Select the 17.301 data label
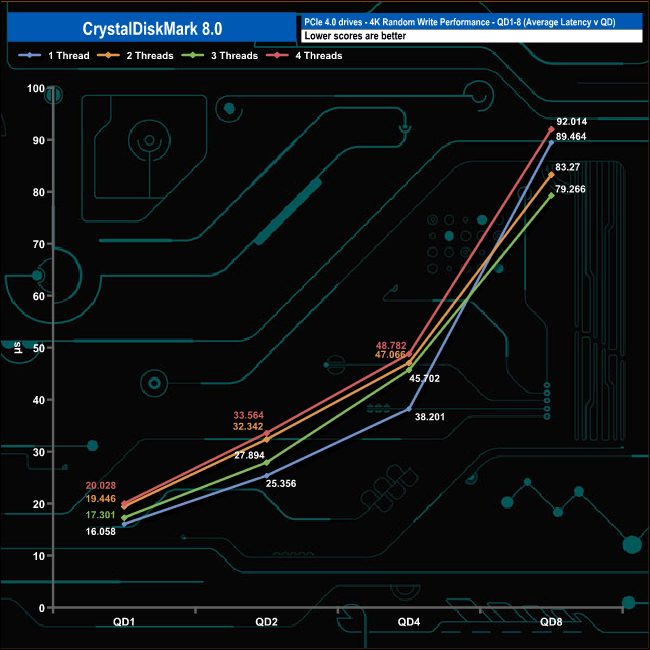Viewport: 650px width, 650px height. [x=100, y=515]
